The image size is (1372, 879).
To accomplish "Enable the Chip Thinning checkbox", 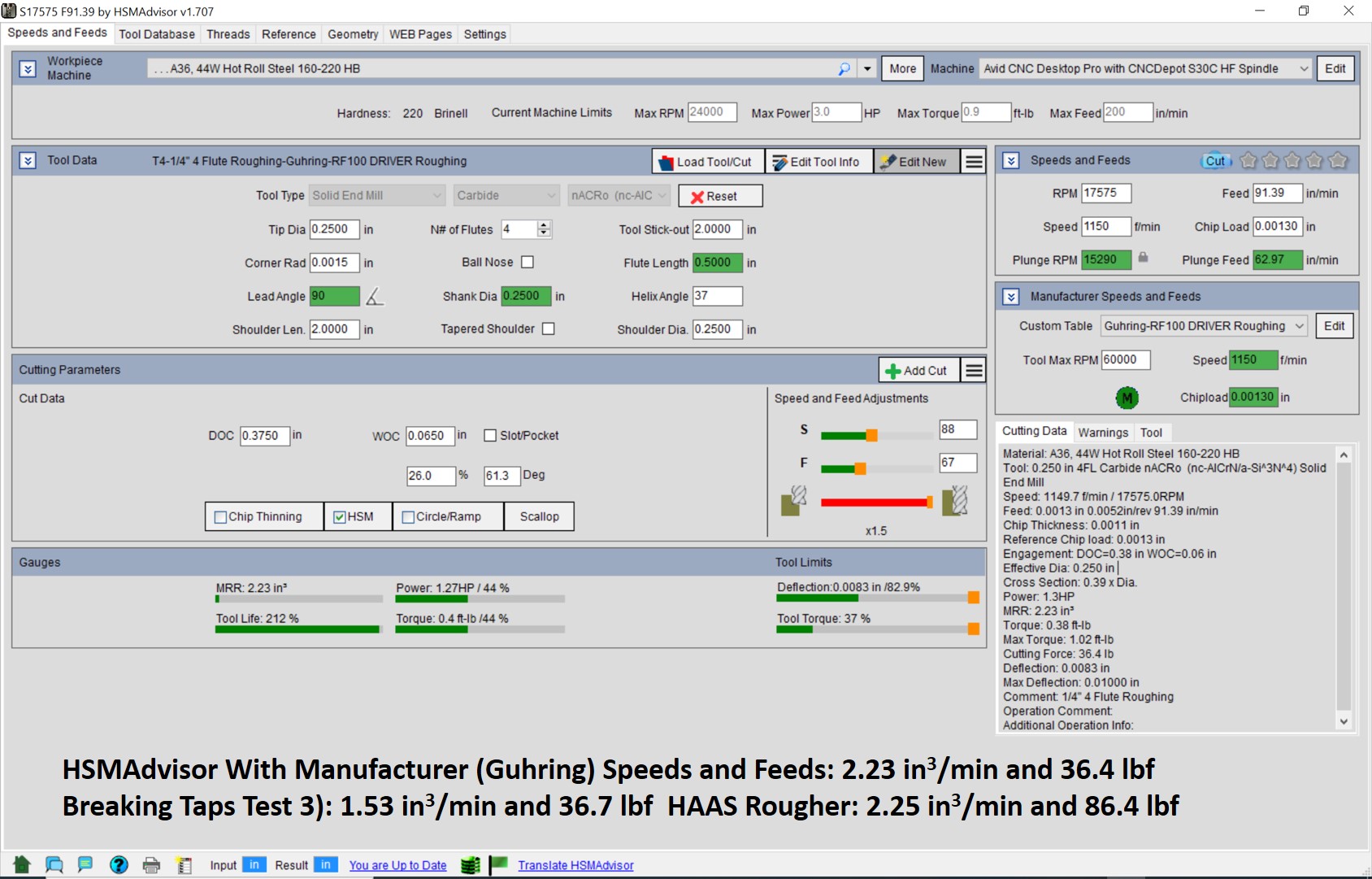I will (x=220, y=517).
